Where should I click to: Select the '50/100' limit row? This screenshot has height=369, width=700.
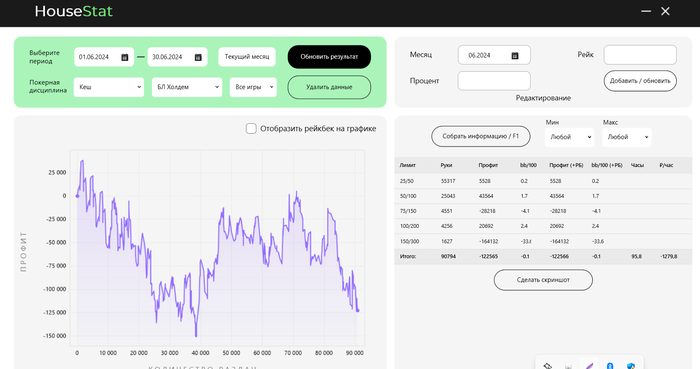[543, 196]
